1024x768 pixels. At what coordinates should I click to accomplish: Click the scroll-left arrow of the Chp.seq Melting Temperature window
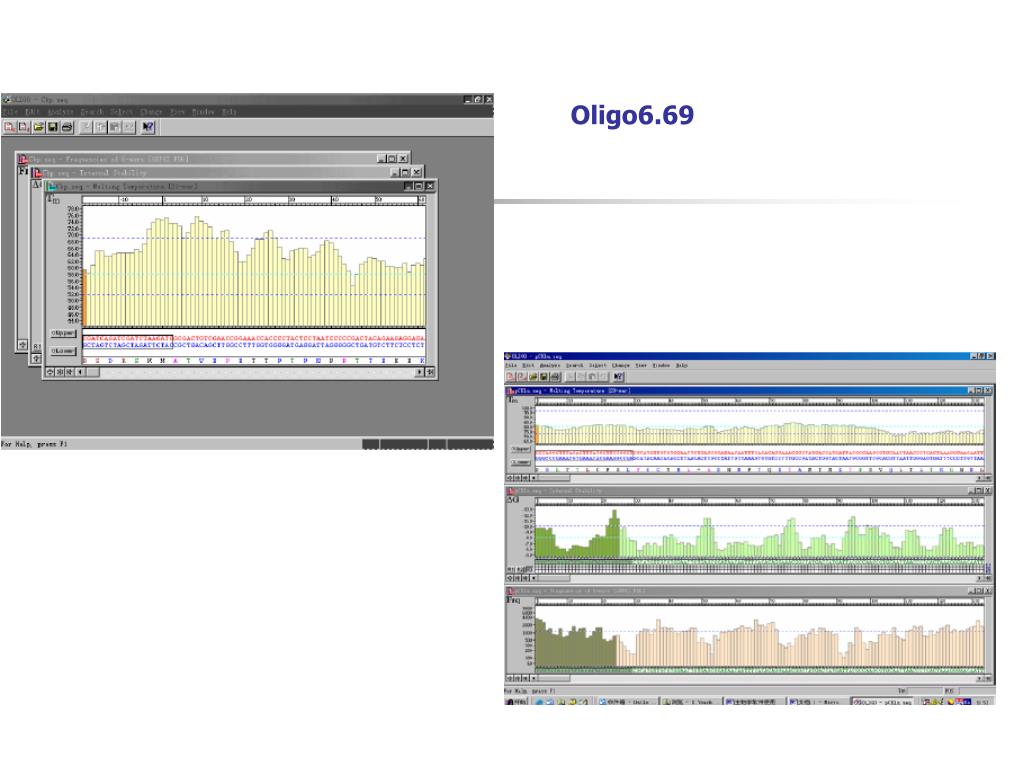(80, 372)
